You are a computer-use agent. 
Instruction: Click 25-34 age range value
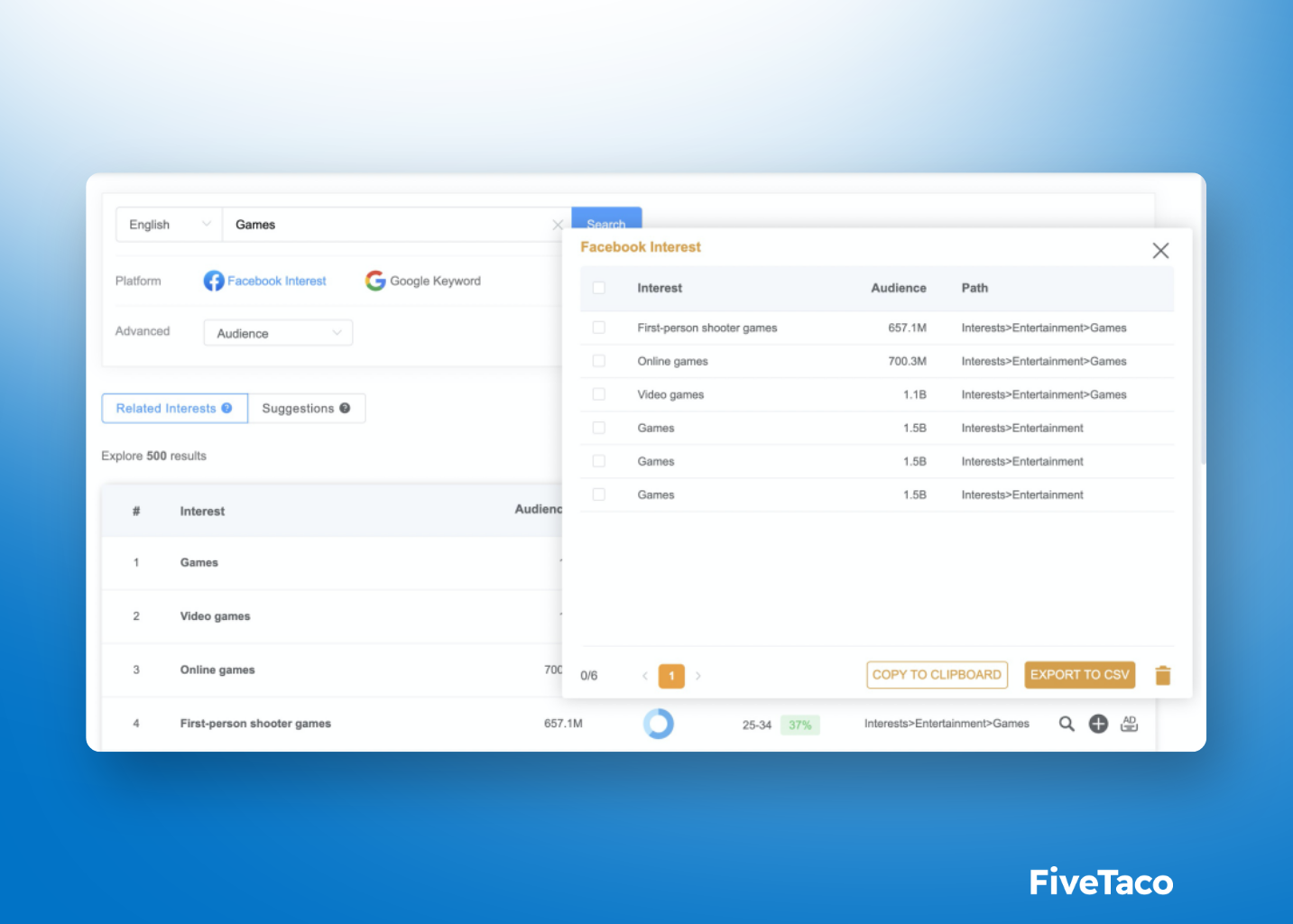point(757,725)
